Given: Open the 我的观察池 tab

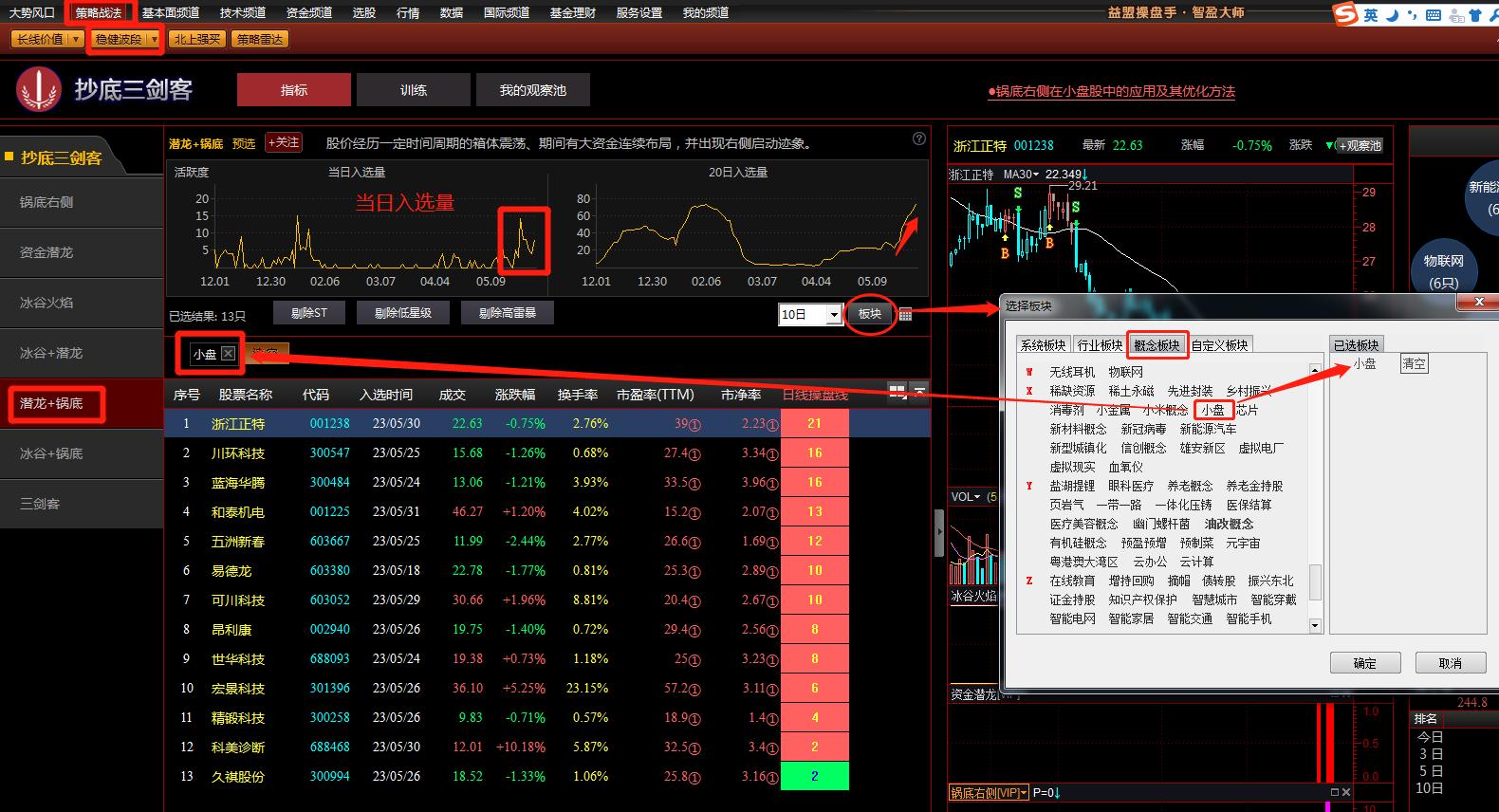Looking at the screenshot, I should point(533,90).
